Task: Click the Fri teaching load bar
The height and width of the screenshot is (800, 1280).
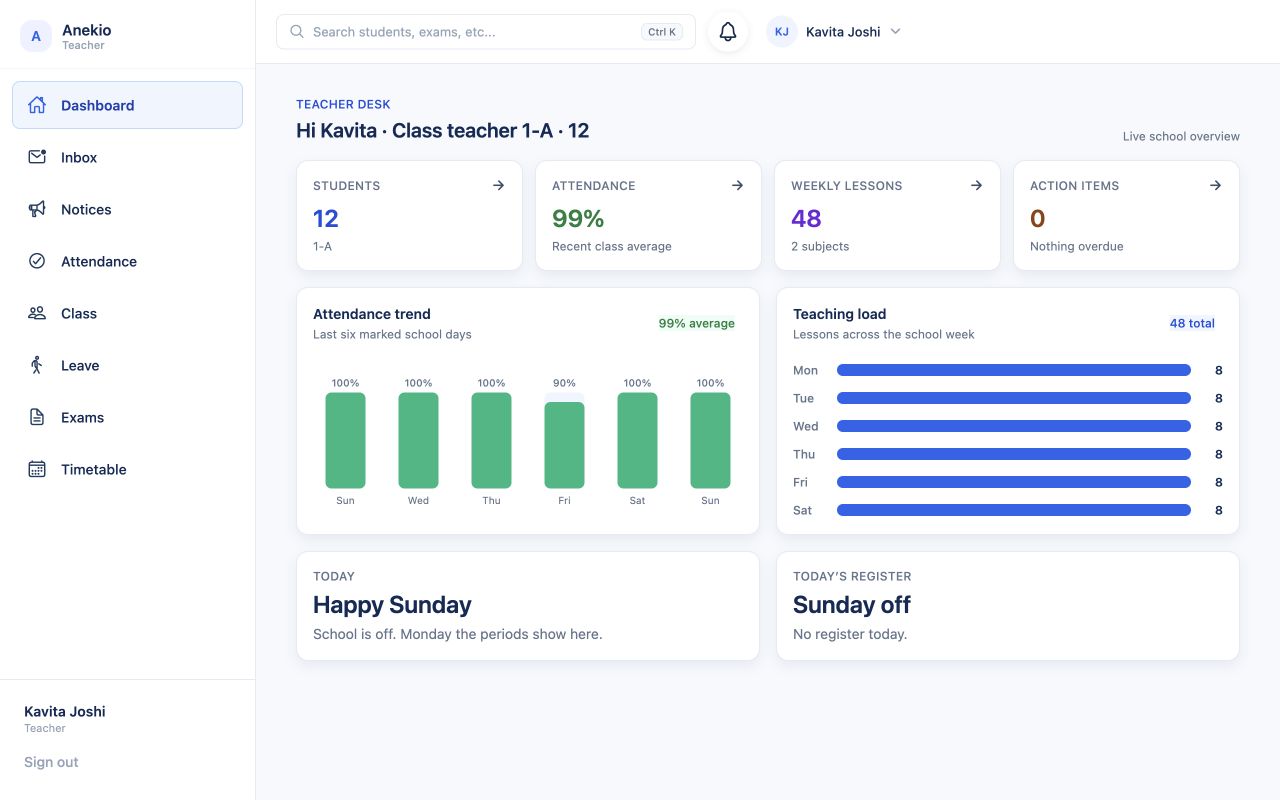Action: [x=1014, y=482]
